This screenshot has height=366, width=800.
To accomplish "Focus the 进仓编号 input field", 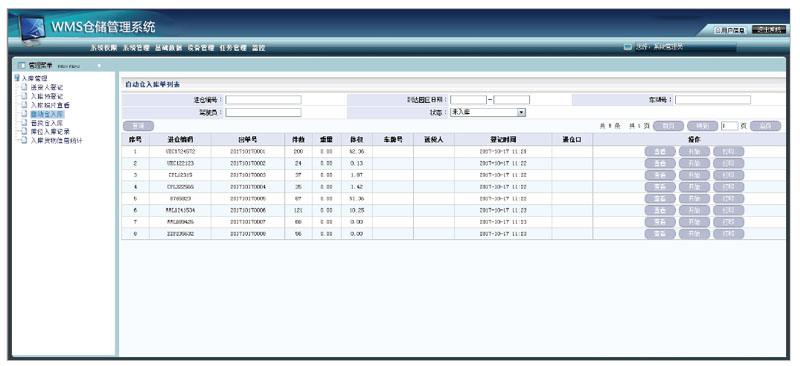I will 263,100.
